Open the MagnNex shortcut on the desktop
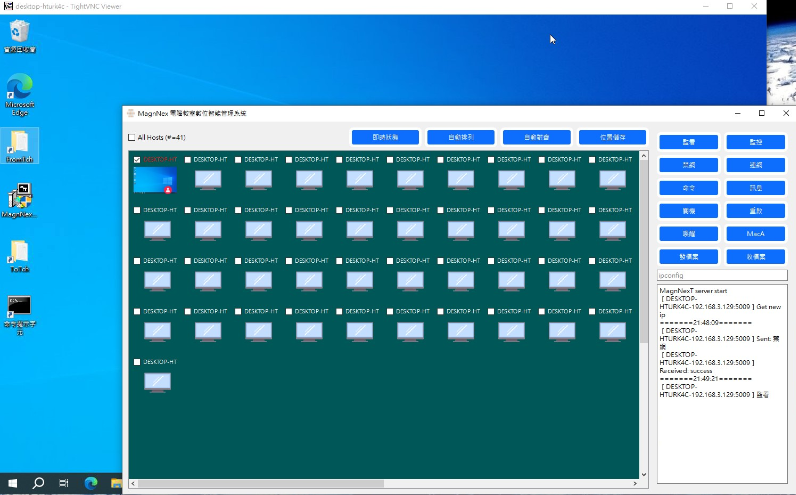Screen dimensions: 796x495 tap(19, 196)
